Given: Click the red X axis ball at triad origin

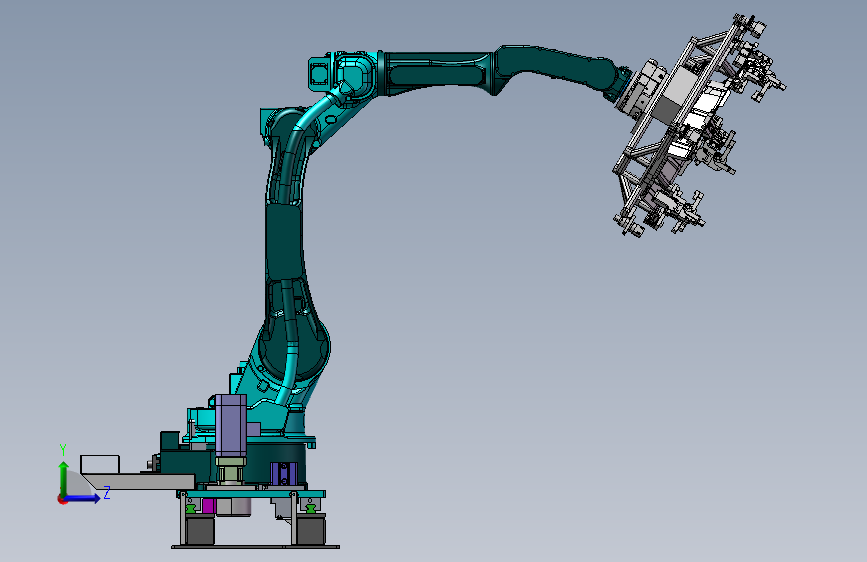Looking at the screenshot, I should pos(62,499).
